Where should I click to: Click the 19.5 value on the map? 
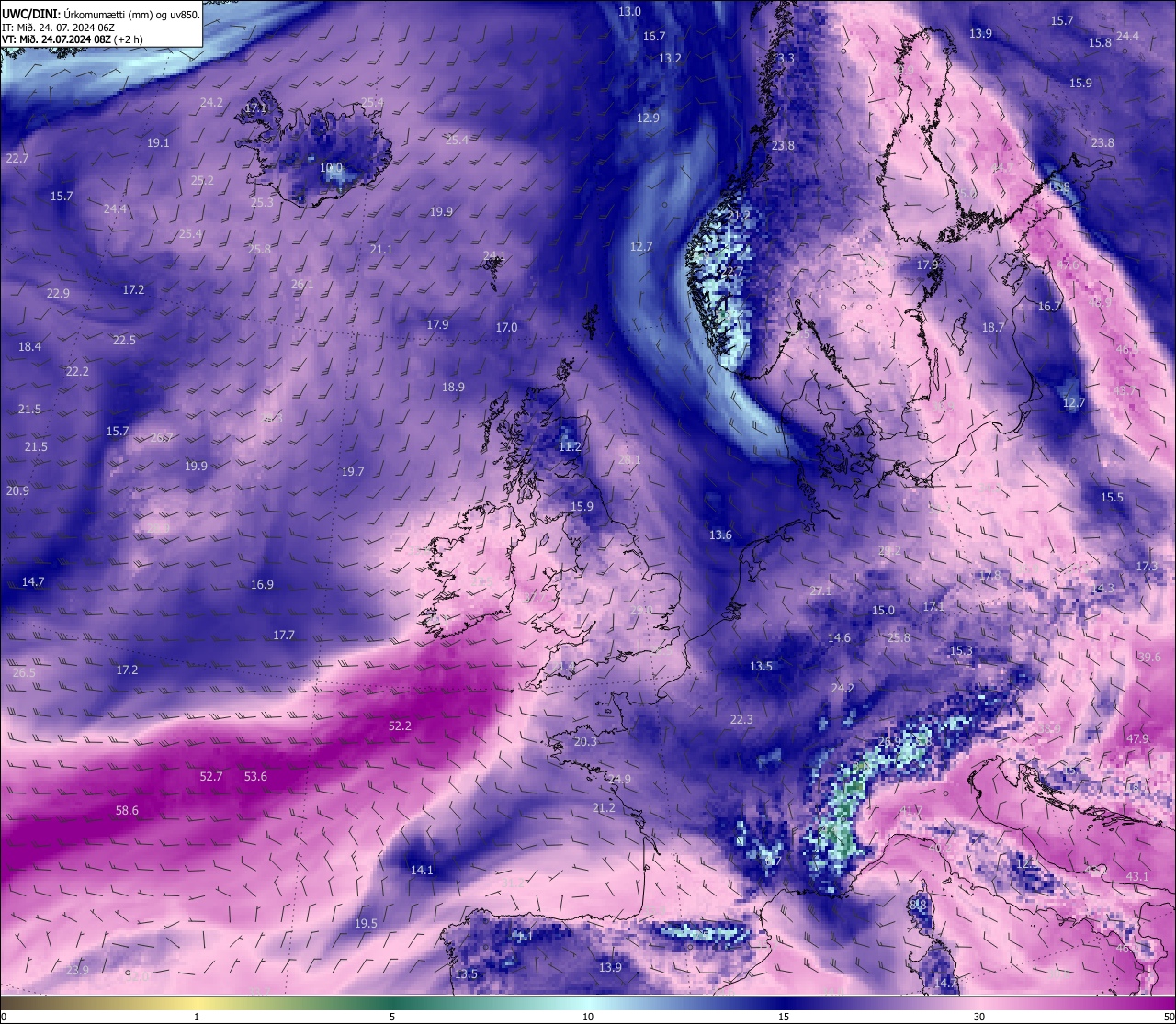point(366,923)
